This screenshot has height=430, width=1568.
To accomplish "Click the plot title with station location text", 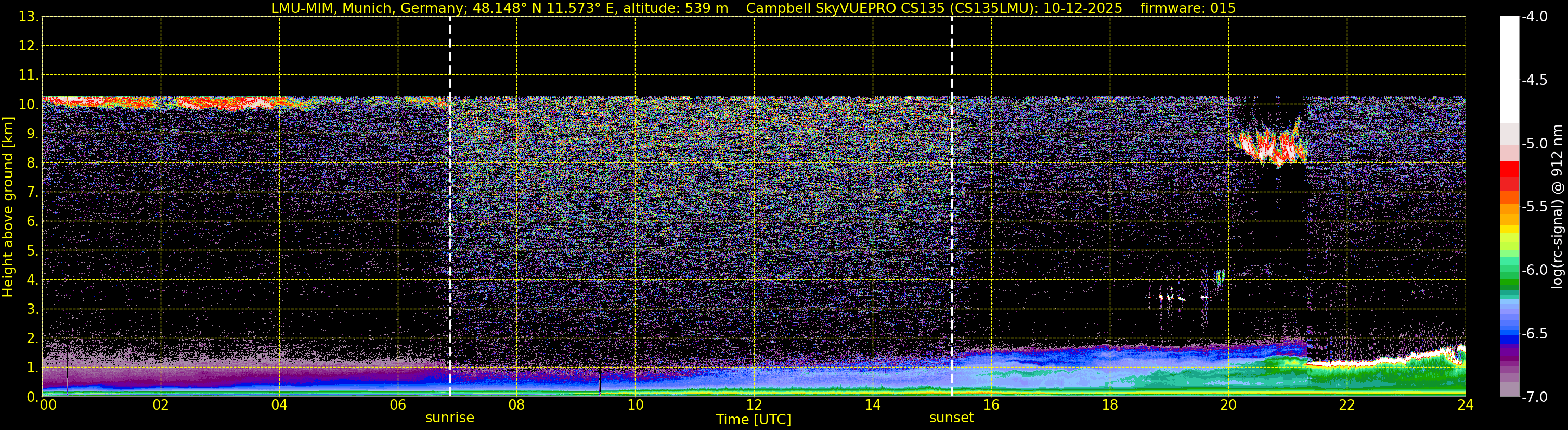I will pos(499,8).
